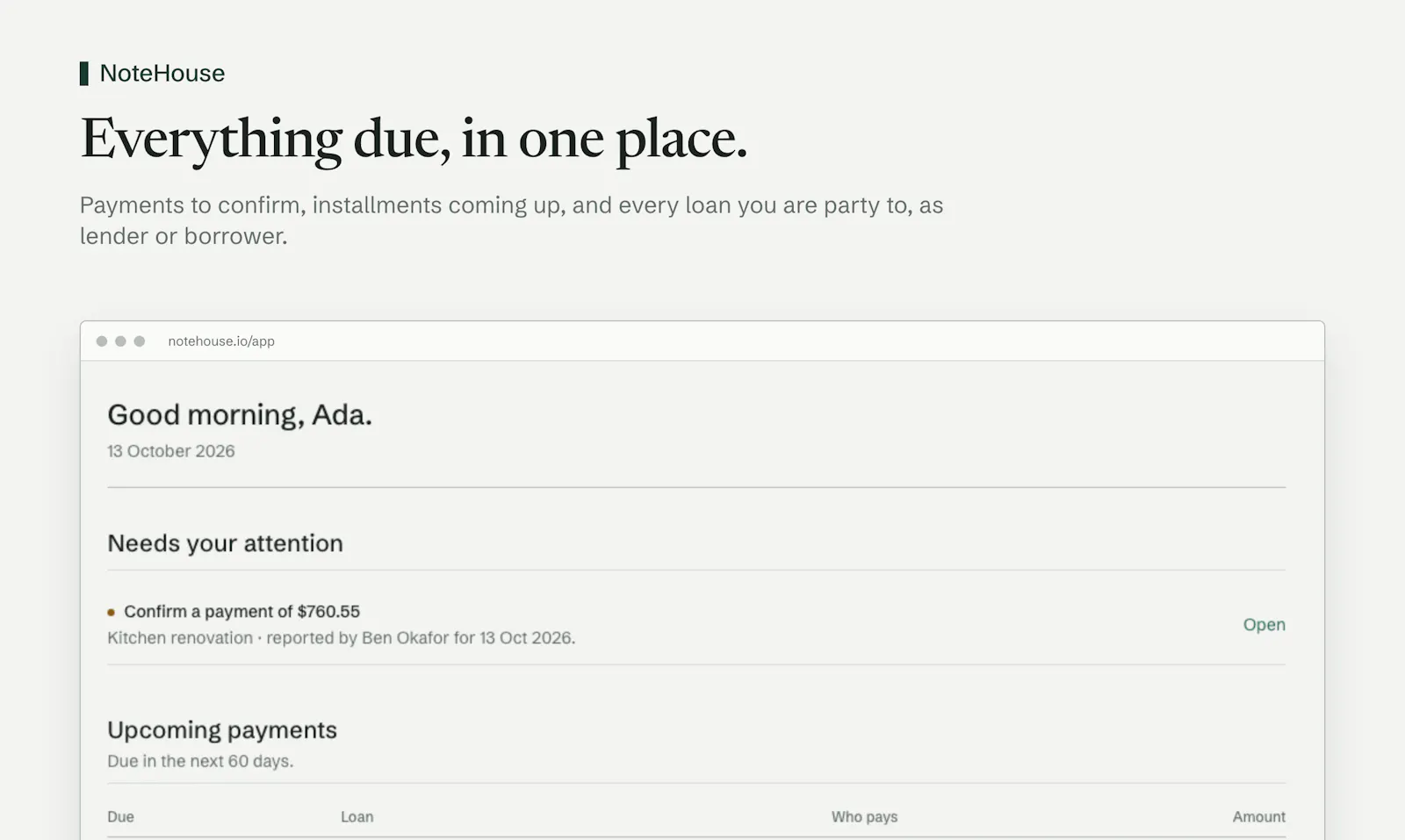1405x840 pixels.
Task: Click the Upcoming payments section heading
Action: [222, 729]
